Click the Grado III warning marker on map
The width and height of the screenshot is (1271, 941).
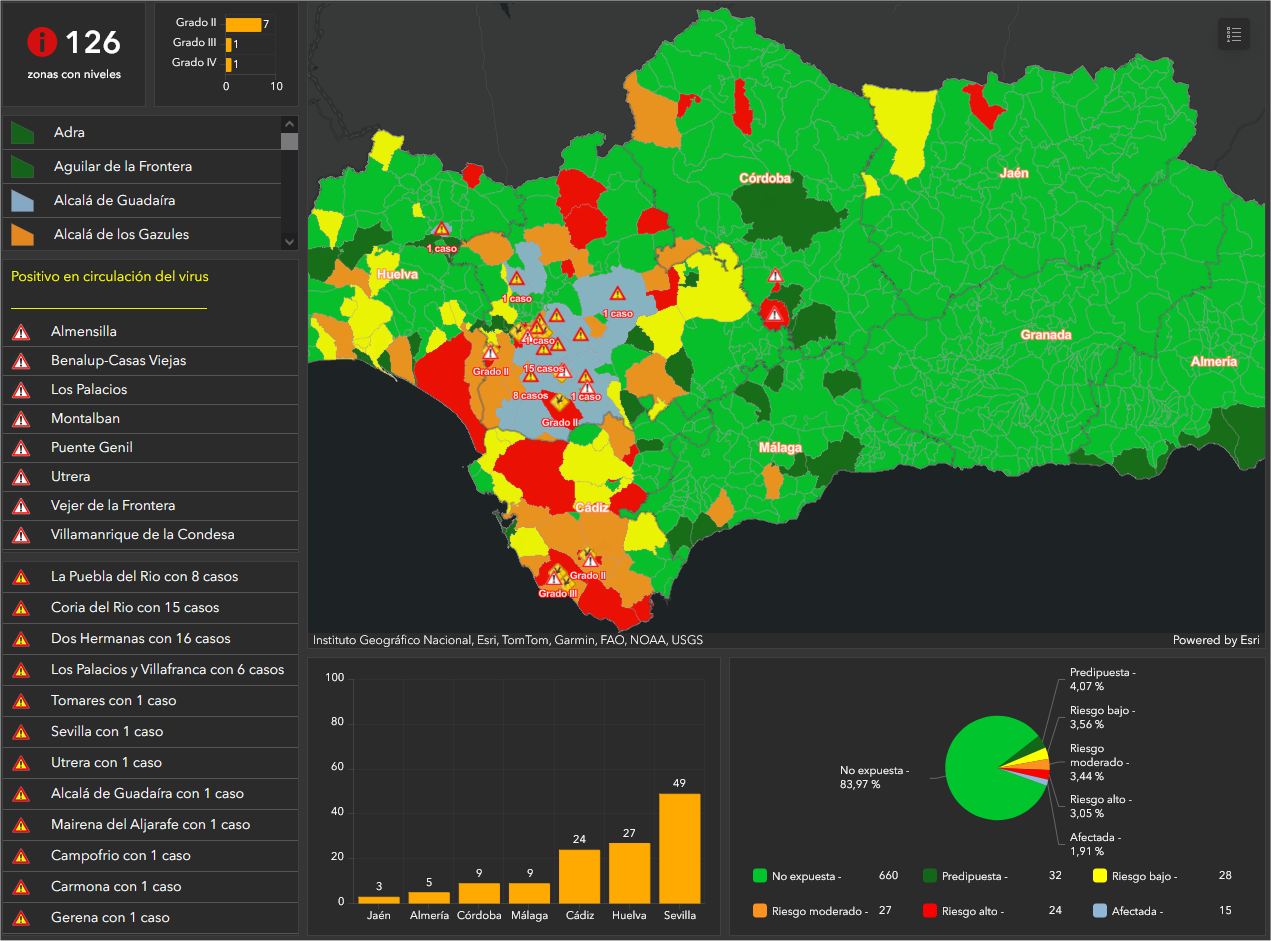coord(554,577)
